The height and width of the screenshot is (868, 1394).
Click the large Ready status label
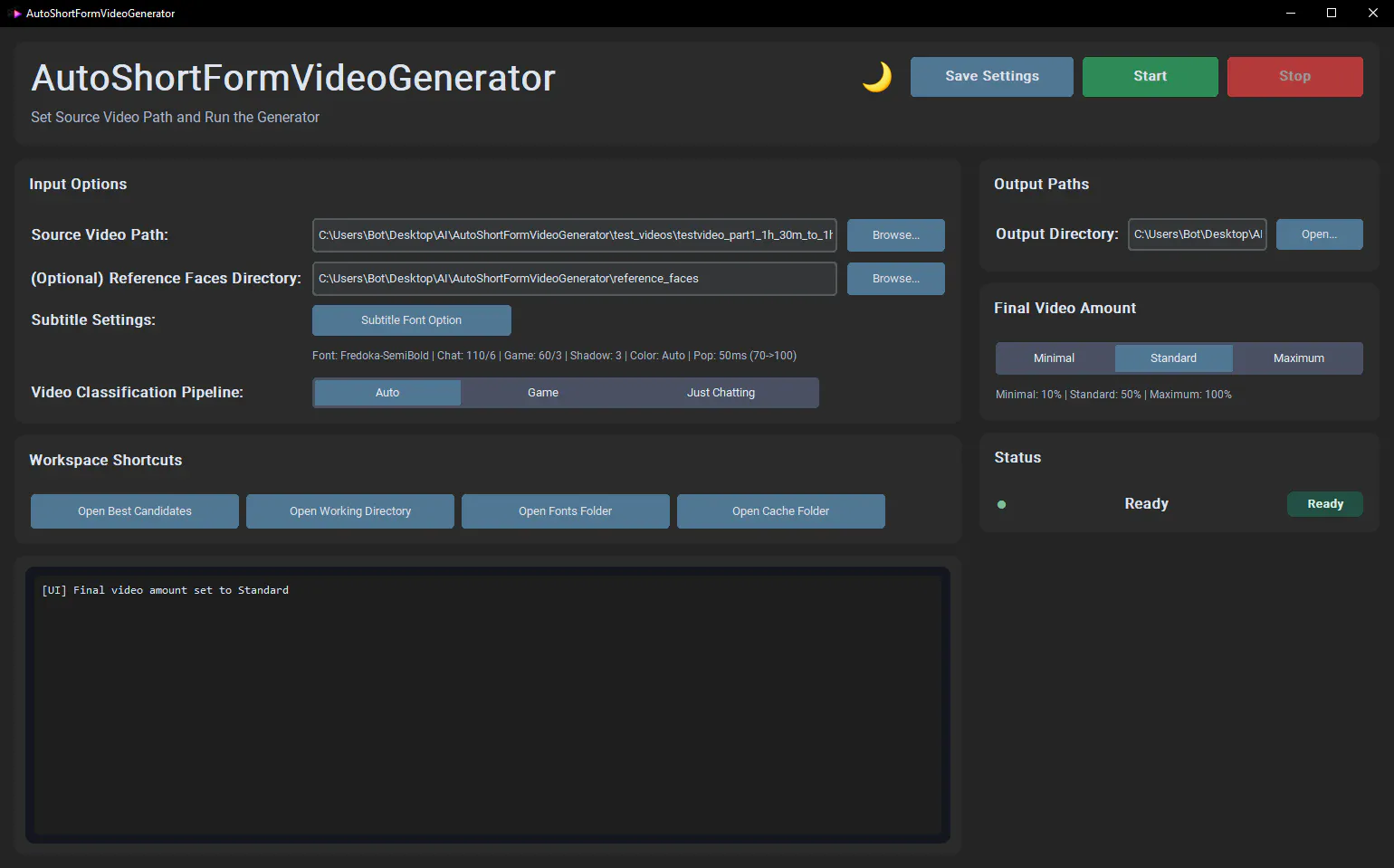coord(1147,504)
